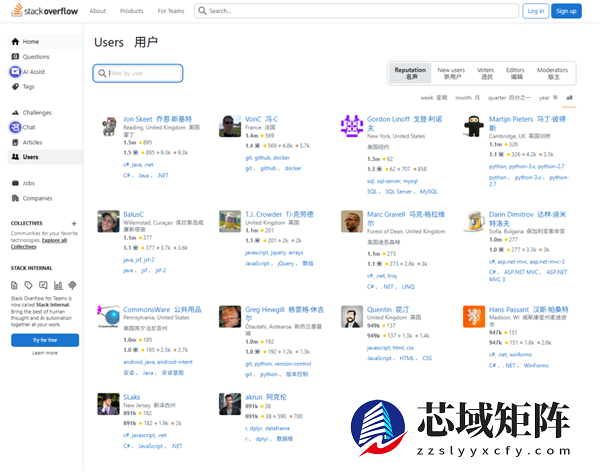Click BalusC's avatar photo

click(109, 221)
